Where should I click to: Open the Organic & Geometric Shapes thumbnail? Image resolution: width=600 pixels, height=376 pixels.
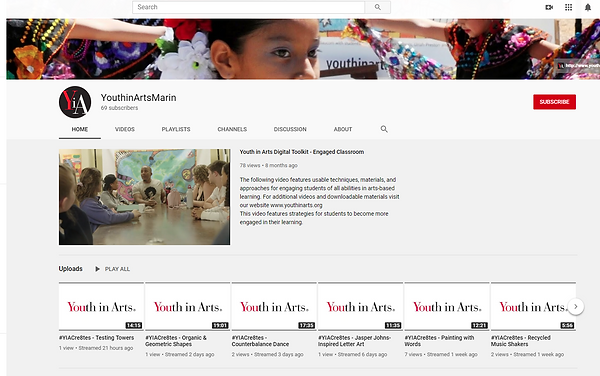188,306
